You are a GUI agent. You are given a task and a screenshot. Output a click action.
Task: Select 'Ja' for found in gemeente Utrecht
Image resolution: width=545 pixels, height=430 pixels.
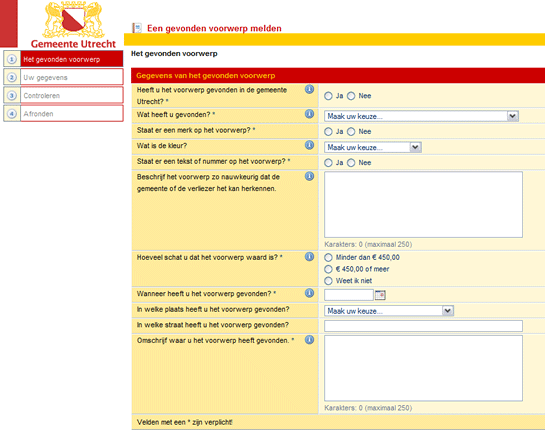328,96
